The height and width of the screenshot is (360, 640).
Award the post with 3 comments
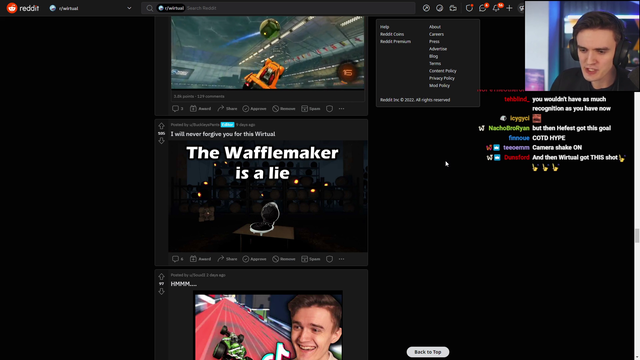point(200,109)
